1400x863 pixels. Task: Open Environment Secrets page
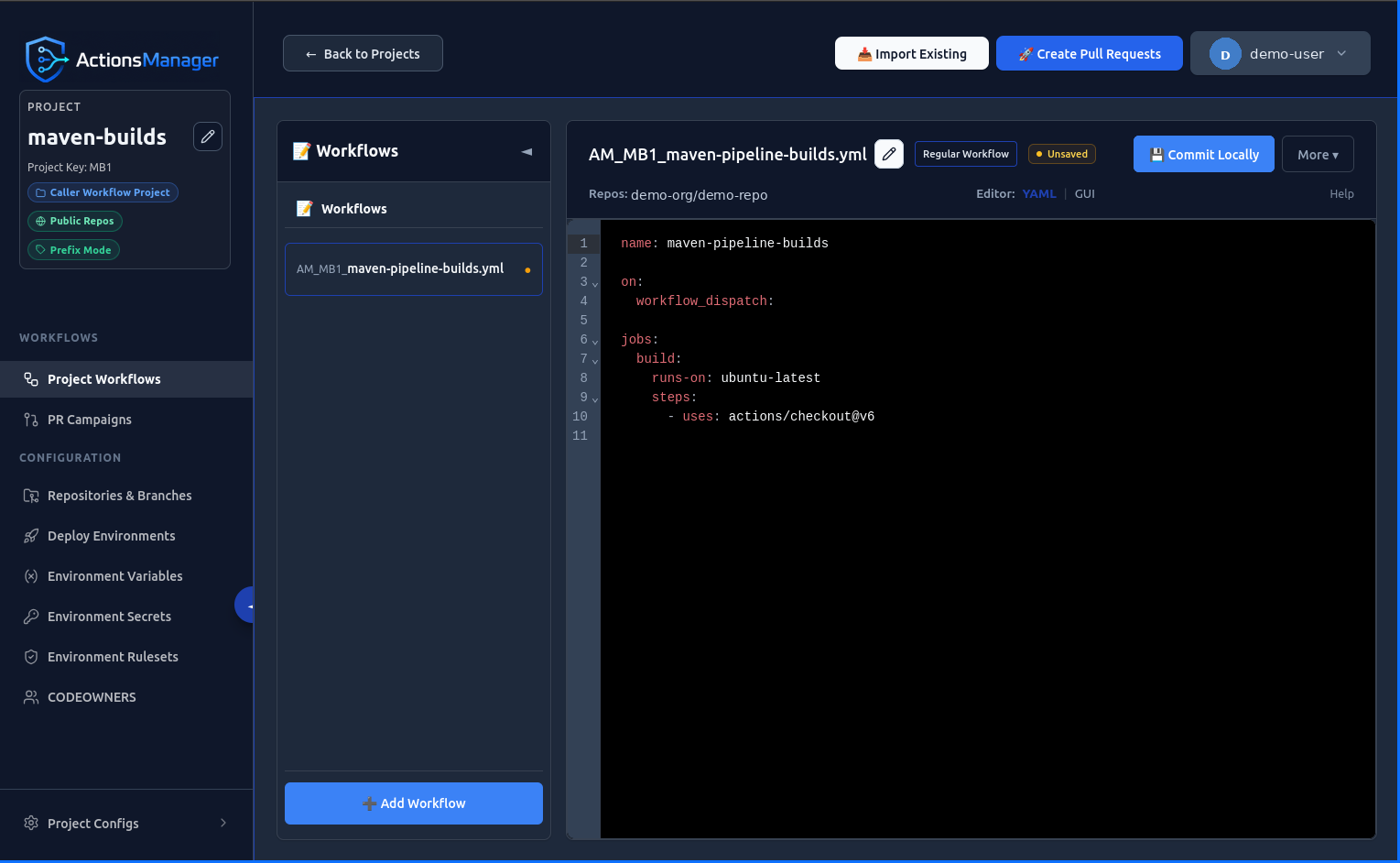point(126,617)
